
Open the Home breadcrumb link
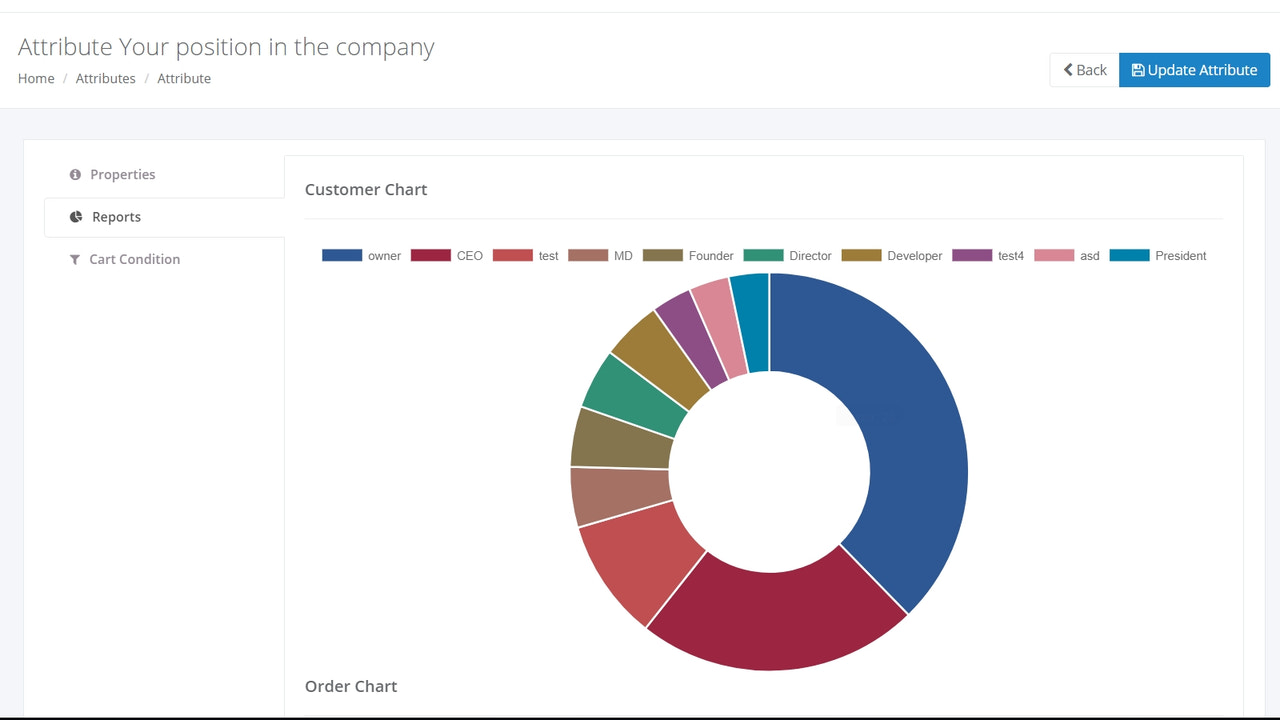(35, 78)
